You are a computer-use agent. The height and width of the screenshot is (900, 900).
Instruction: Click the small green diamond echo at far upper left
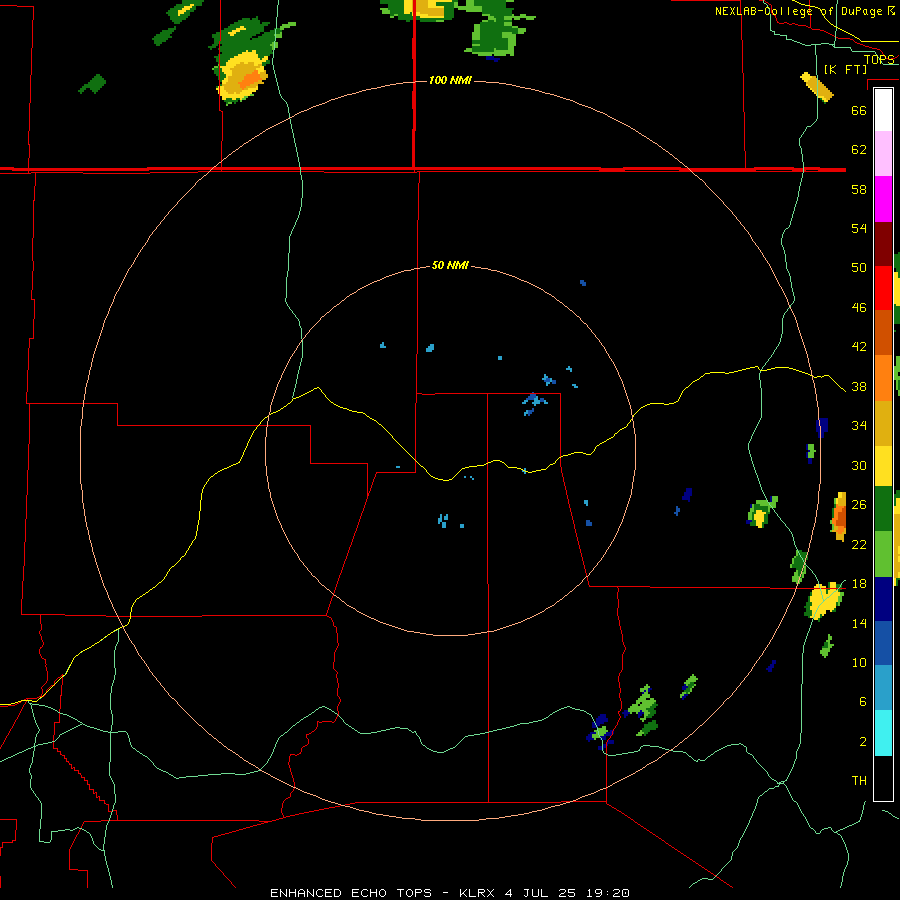92,84
